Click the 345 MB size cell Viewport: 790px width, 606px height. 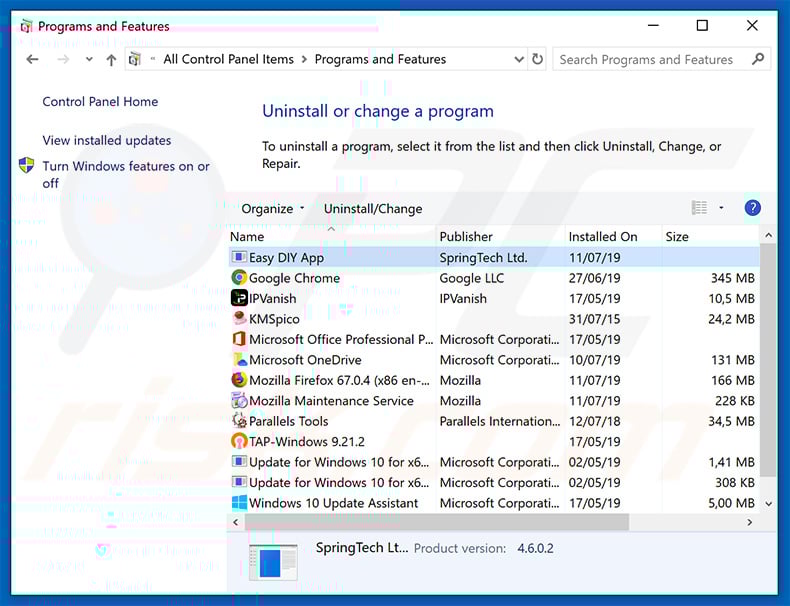pyautogui.click(x=733, y=278)
